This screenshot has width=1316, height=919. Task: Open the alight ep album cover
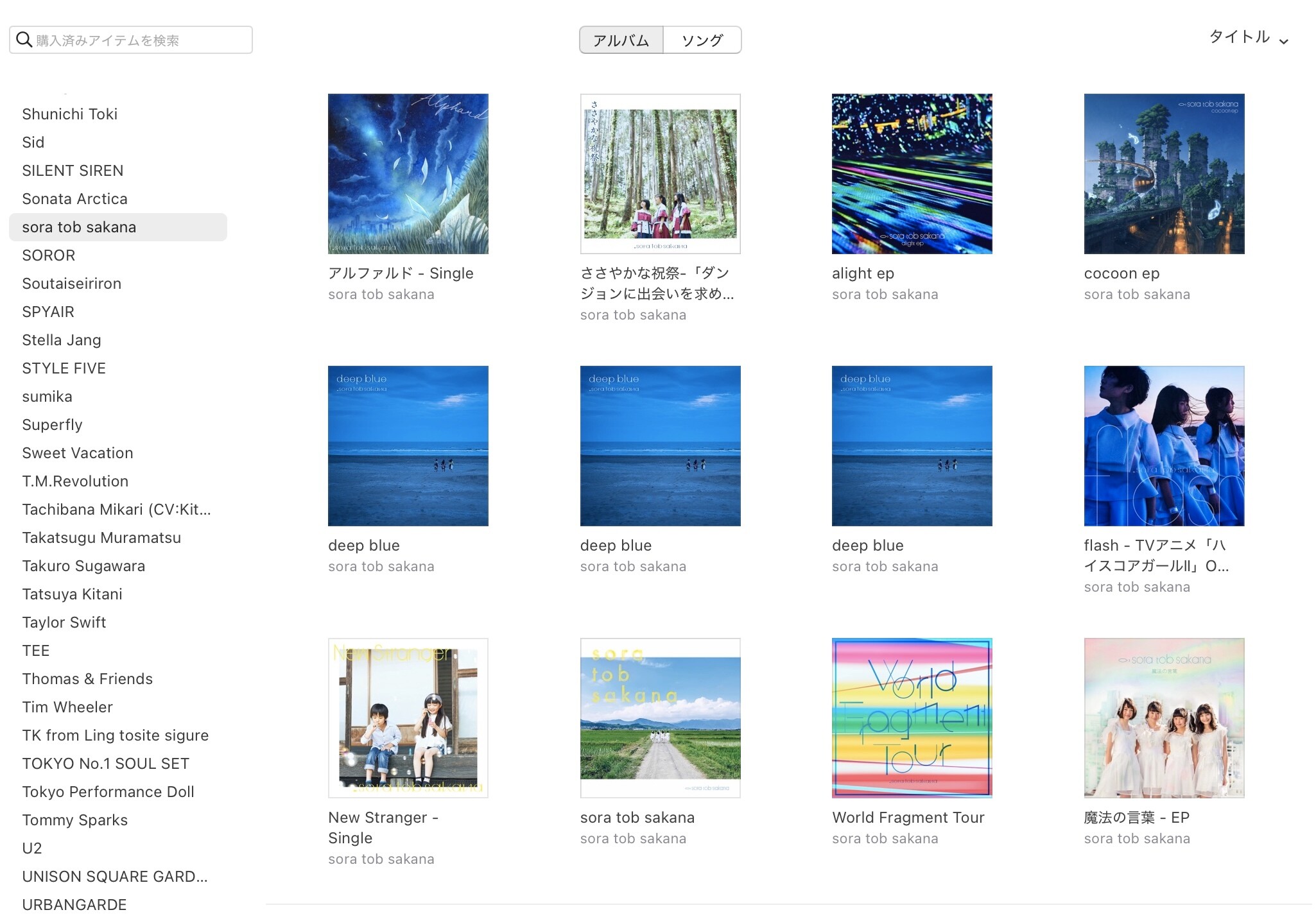(x=912, y=174)
